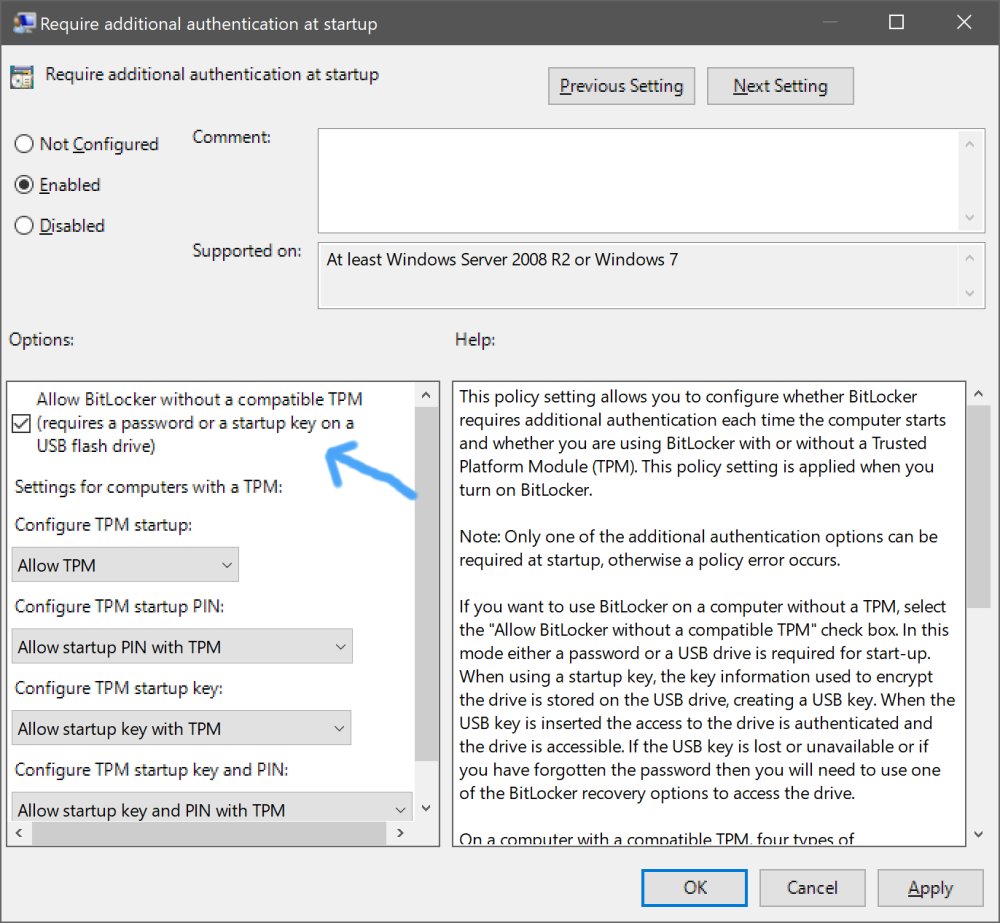Click Comment box scroll down arrow
Viewport: 1000px width, 923px height.
pyautogui.click(x=969, y=218)
